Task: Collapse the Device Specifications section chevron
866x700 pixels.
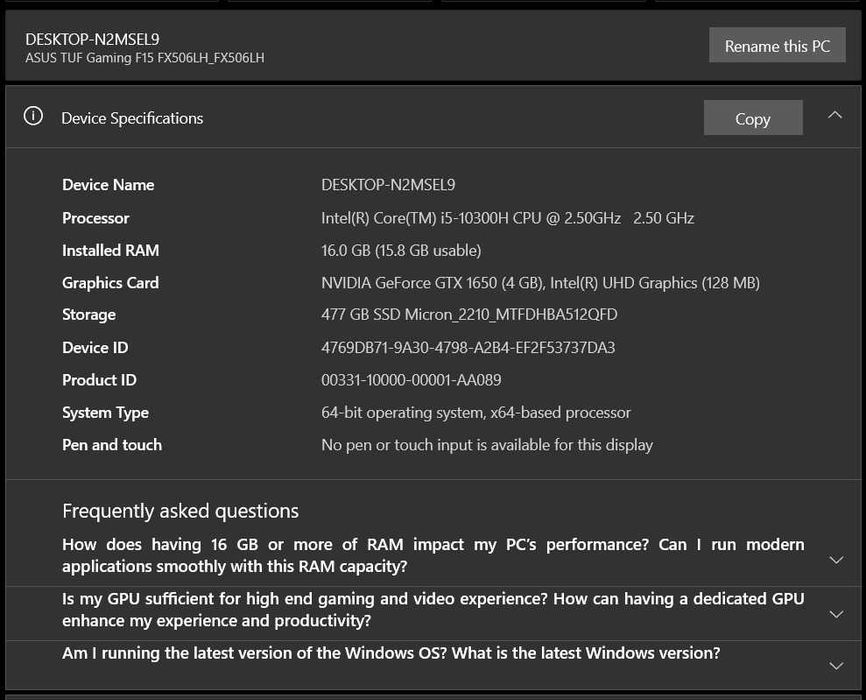Action: coord(835,115)
